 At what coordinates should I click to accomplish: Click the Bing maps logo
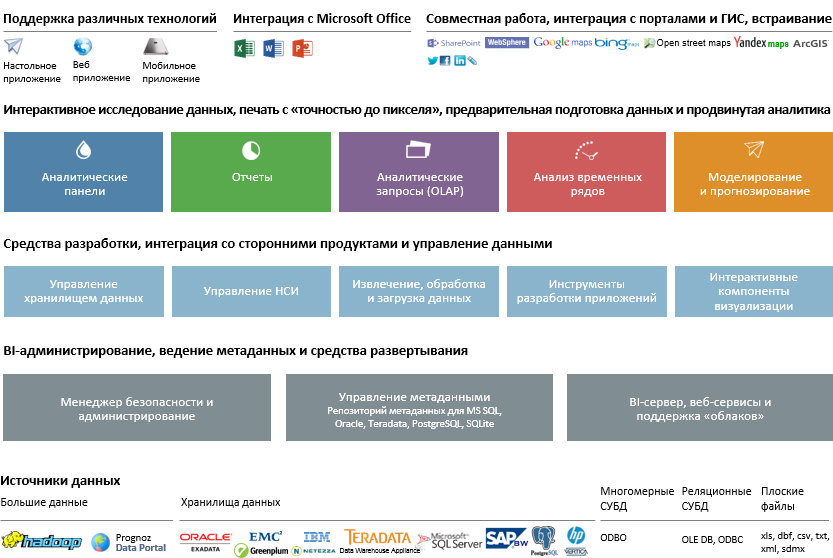pyautogui.click(x=617, y=43)
